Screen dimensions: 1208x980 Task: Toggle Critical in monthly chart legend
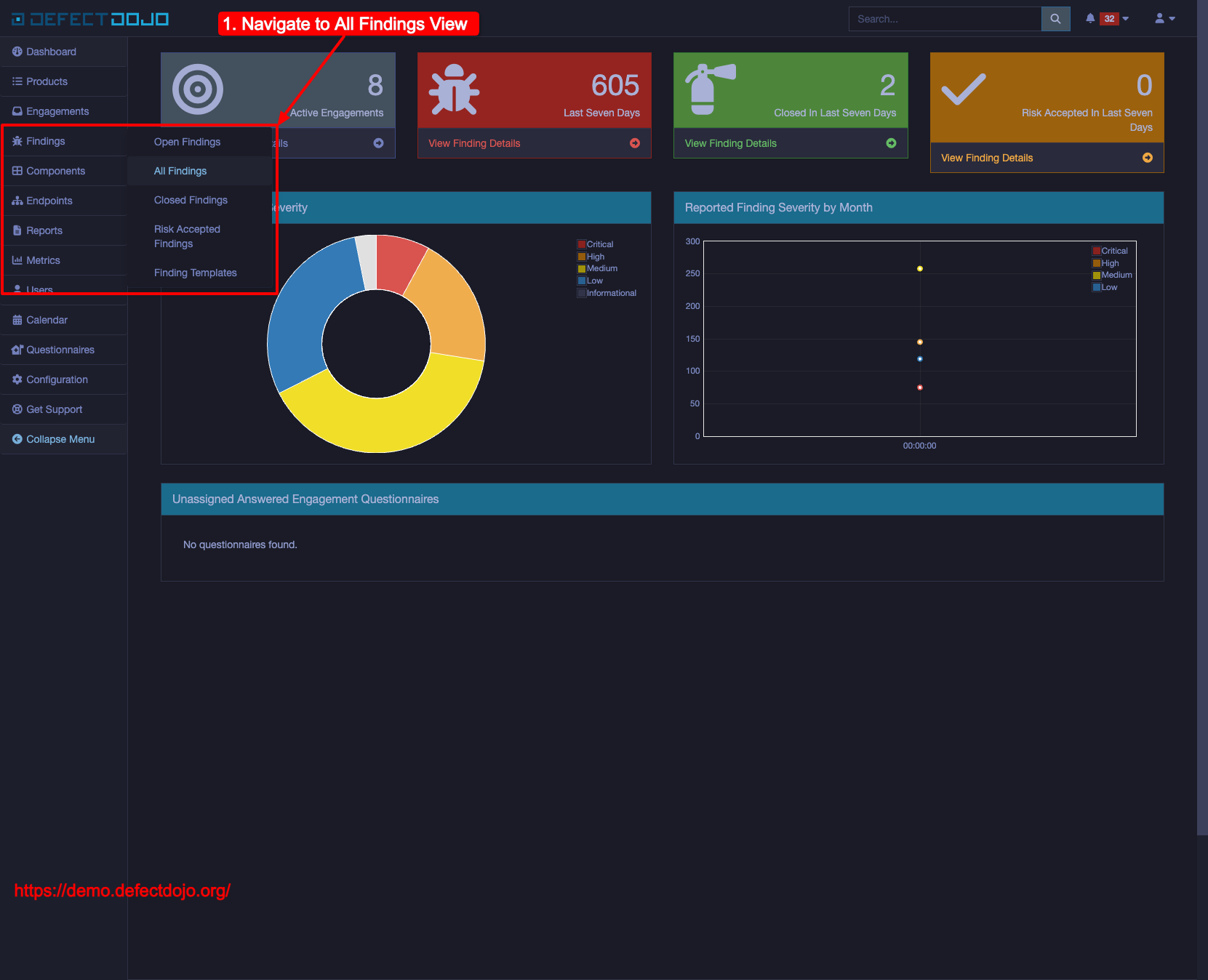click(1110, 251)
